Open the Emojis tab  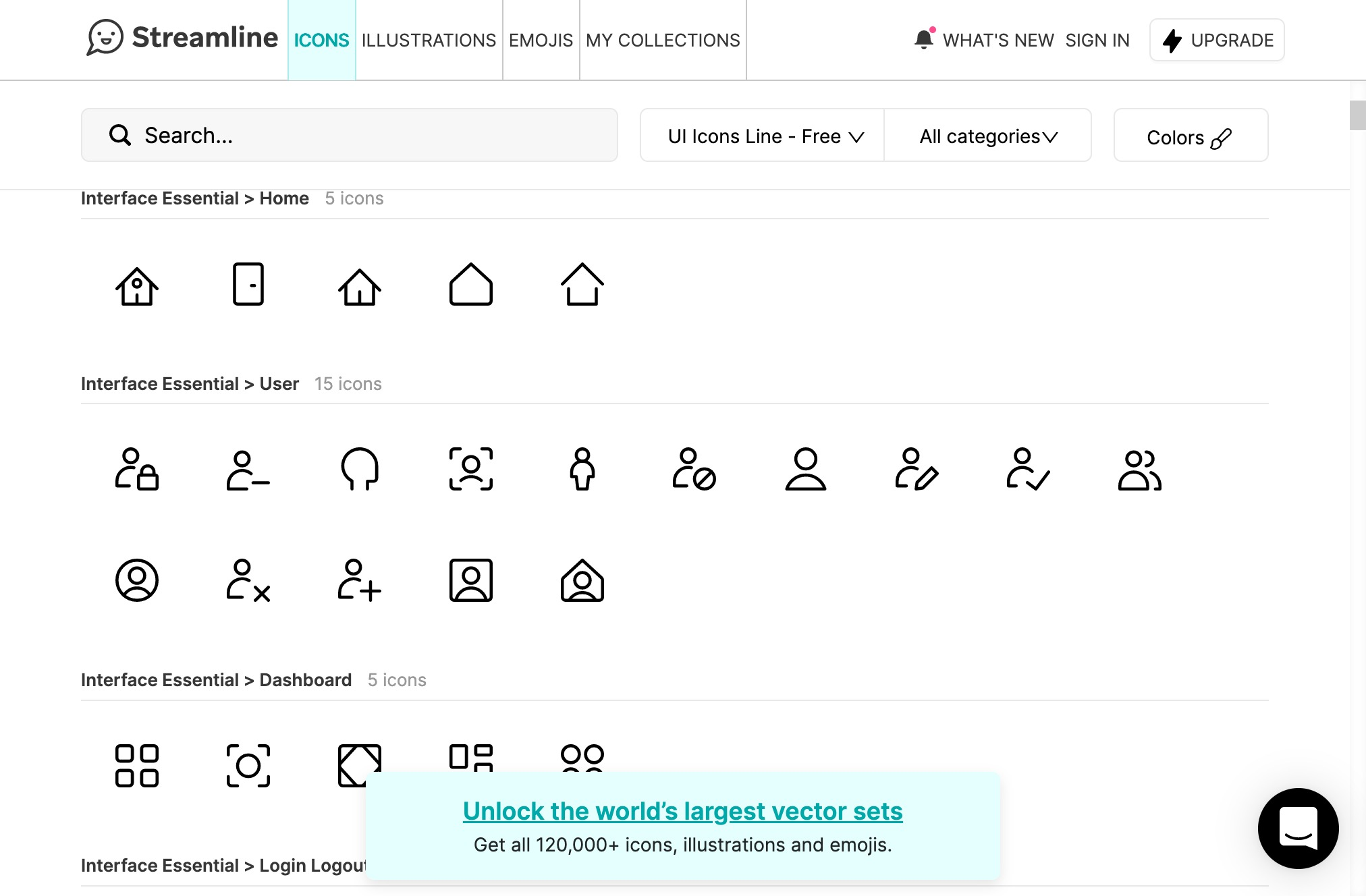point(541,40)
